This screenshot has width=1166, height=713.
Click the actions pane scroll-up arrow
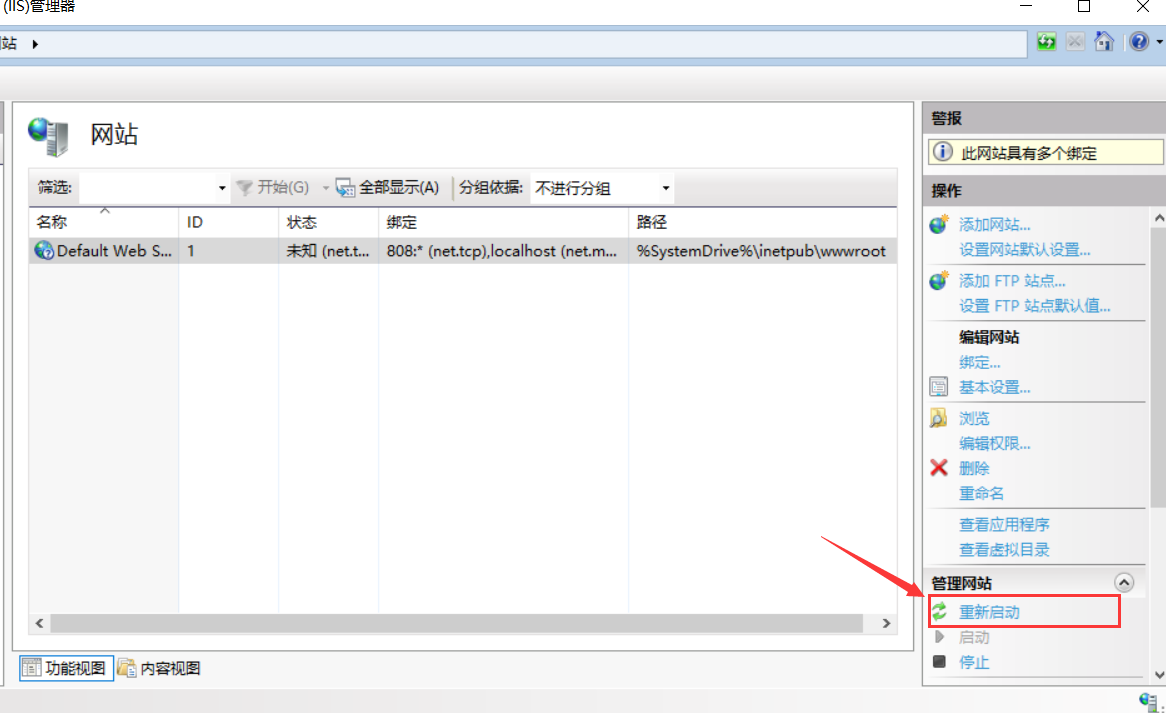pyautogui.click(x=1159, y=218)
